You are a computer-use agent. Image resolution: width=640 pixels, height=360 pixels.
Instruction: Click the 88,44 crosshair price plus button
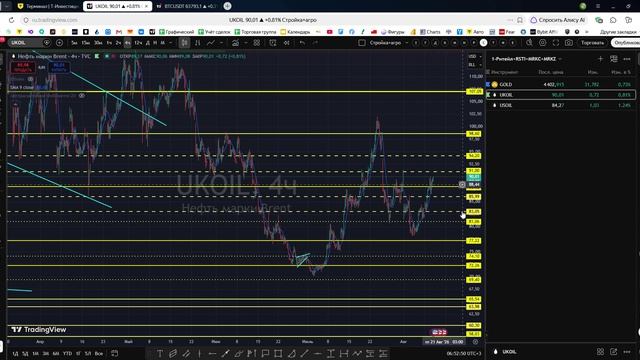(x=462, y=184)
